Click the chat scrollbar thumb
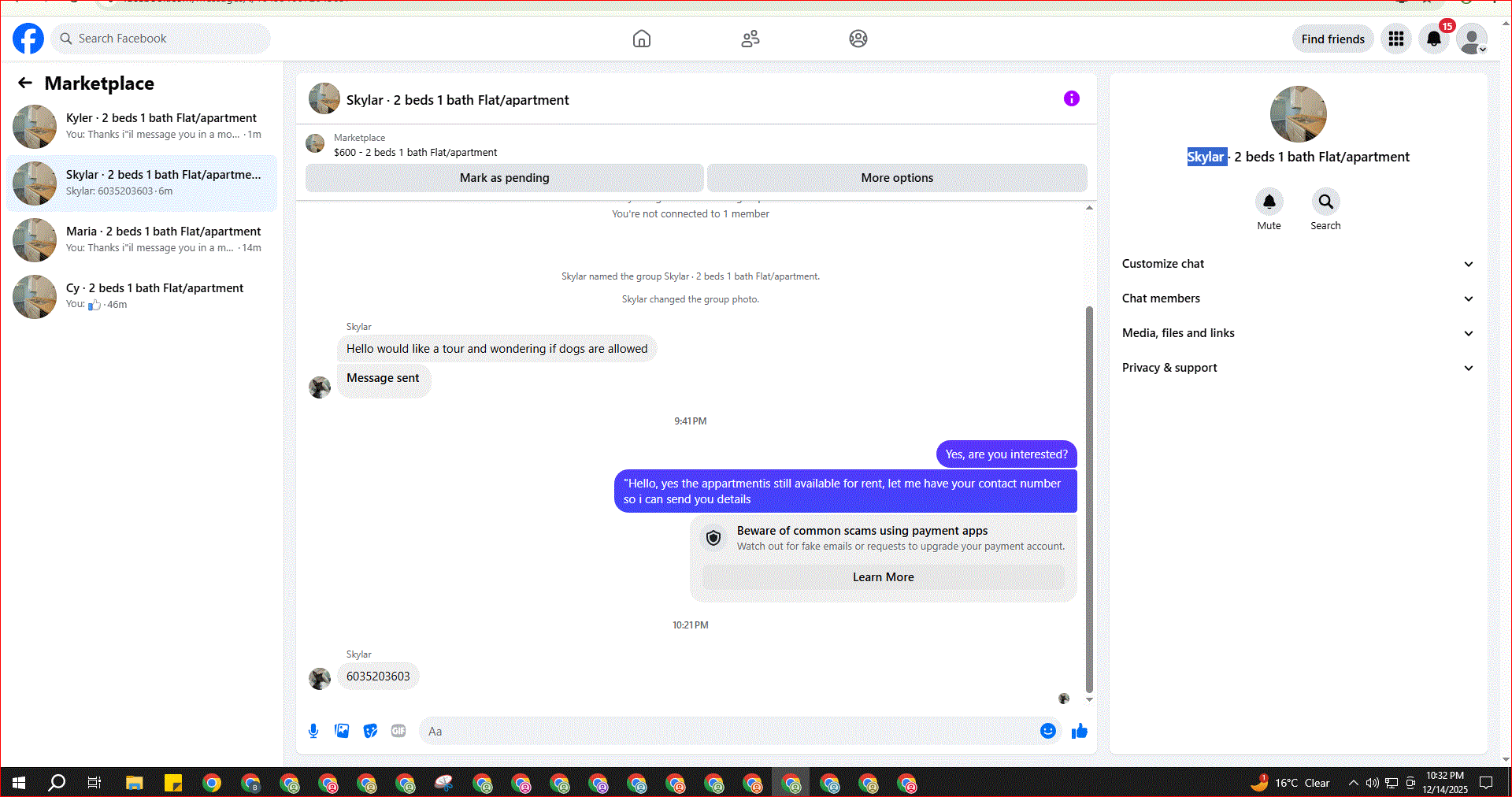 pyautogui.click(x=1089, y=500)
